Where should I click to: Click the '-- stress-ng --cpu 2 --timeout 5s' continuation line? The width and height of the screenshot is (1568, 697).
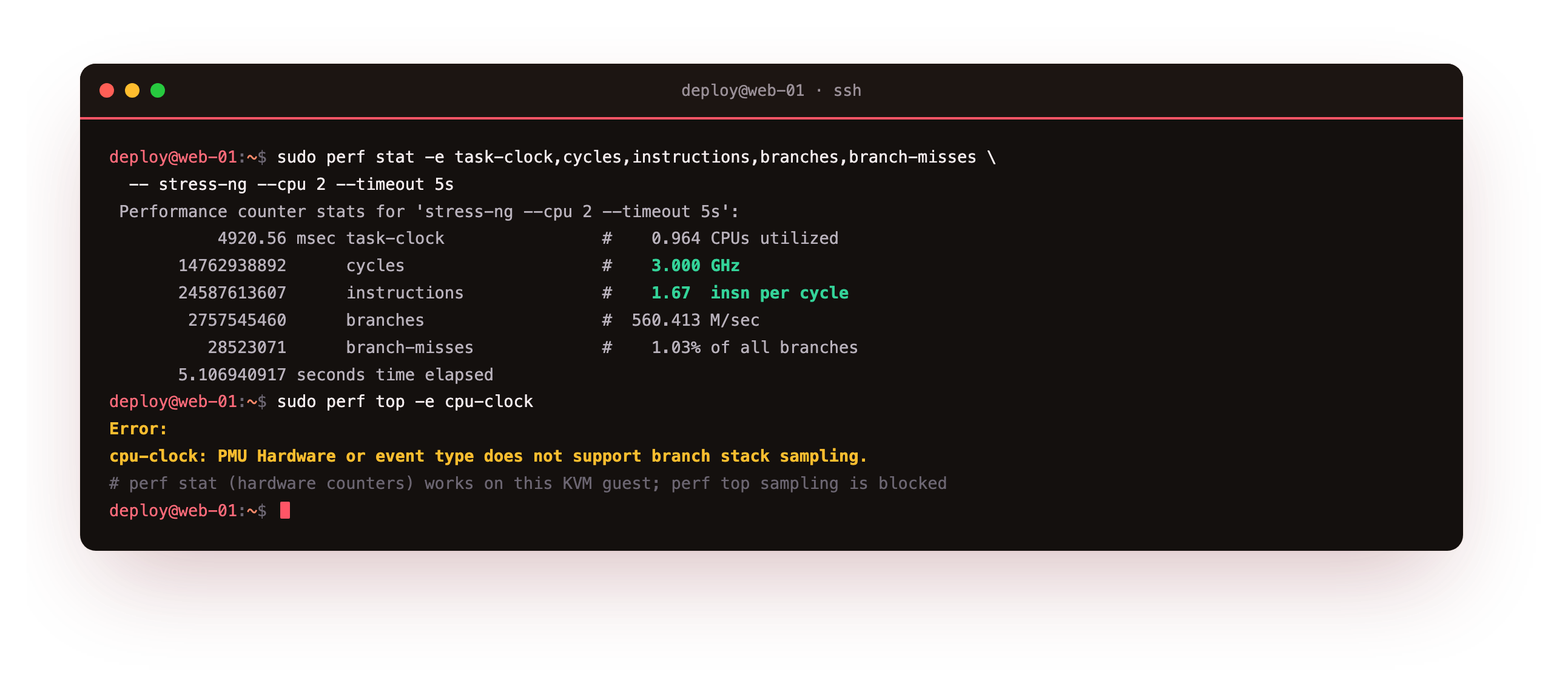[291, 184]
